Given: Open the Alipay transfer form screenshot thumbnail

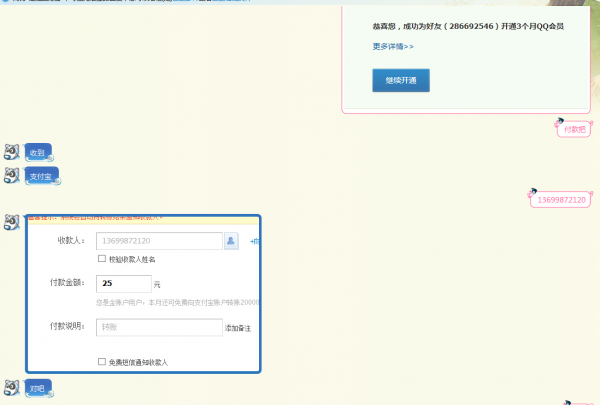Looking at the screenshot, I should point(143,294).
